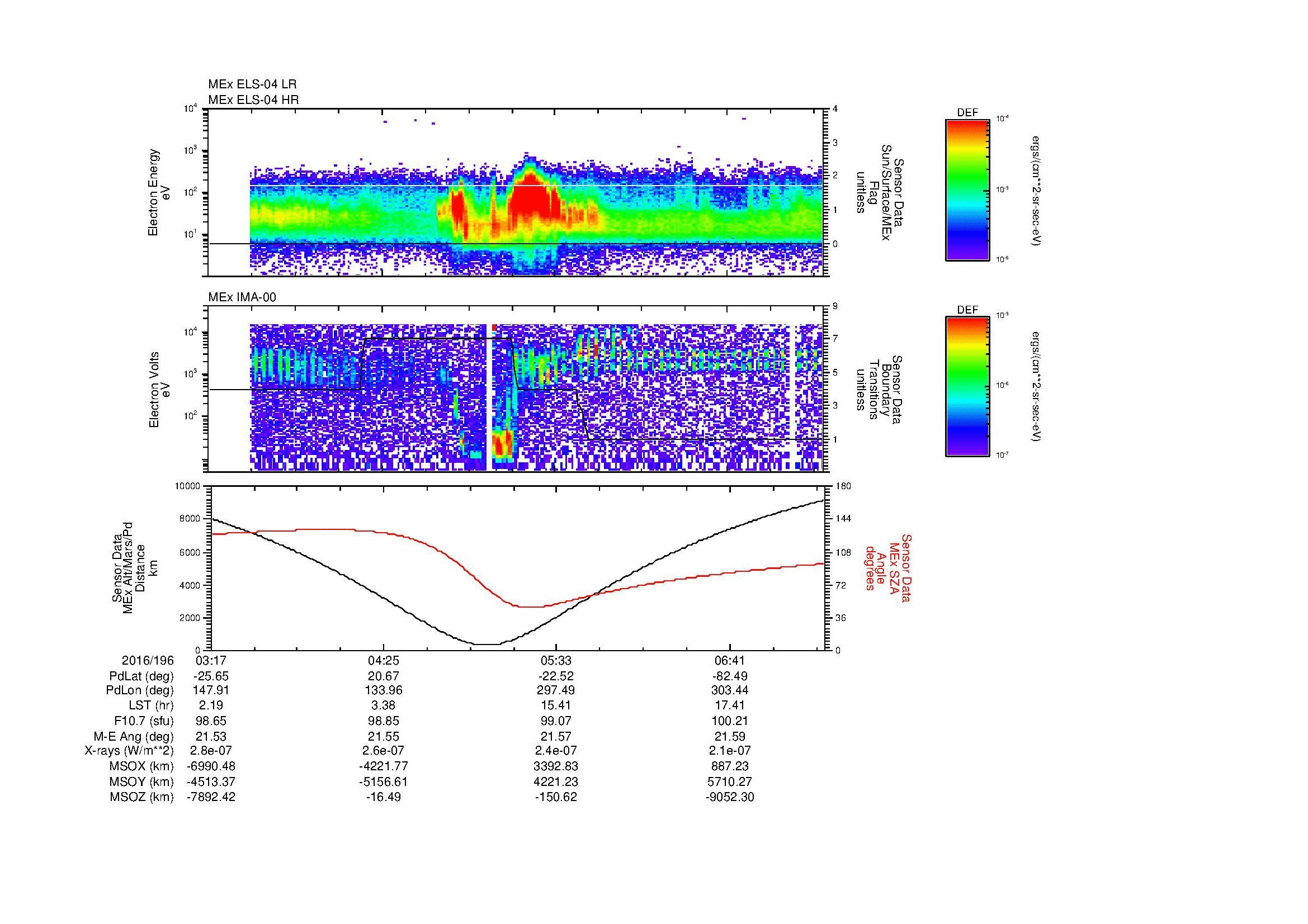Click the MSOY value '5710.27'

click(x=730, y=781)
